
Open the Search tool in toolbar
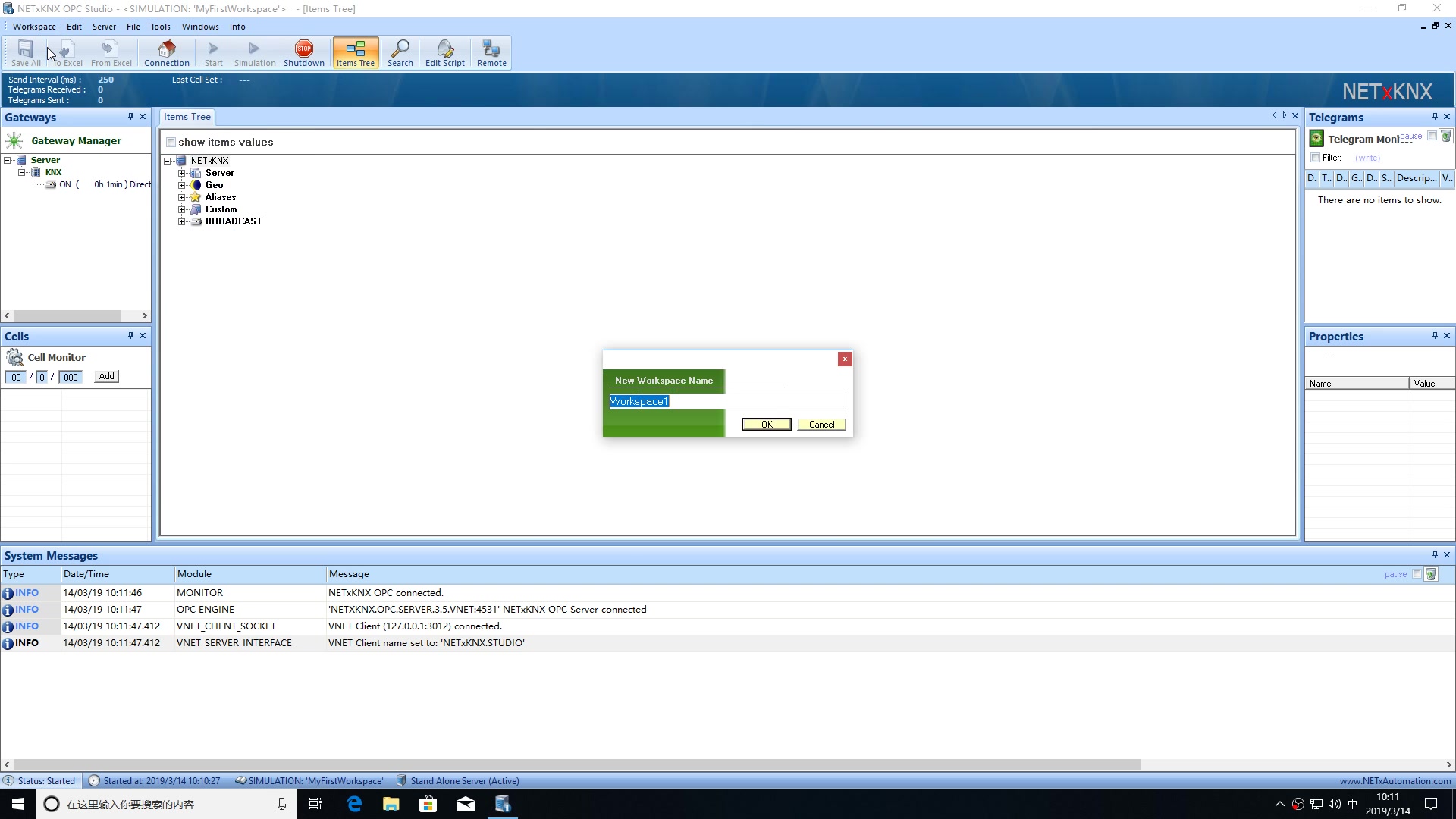pos(400,53)
